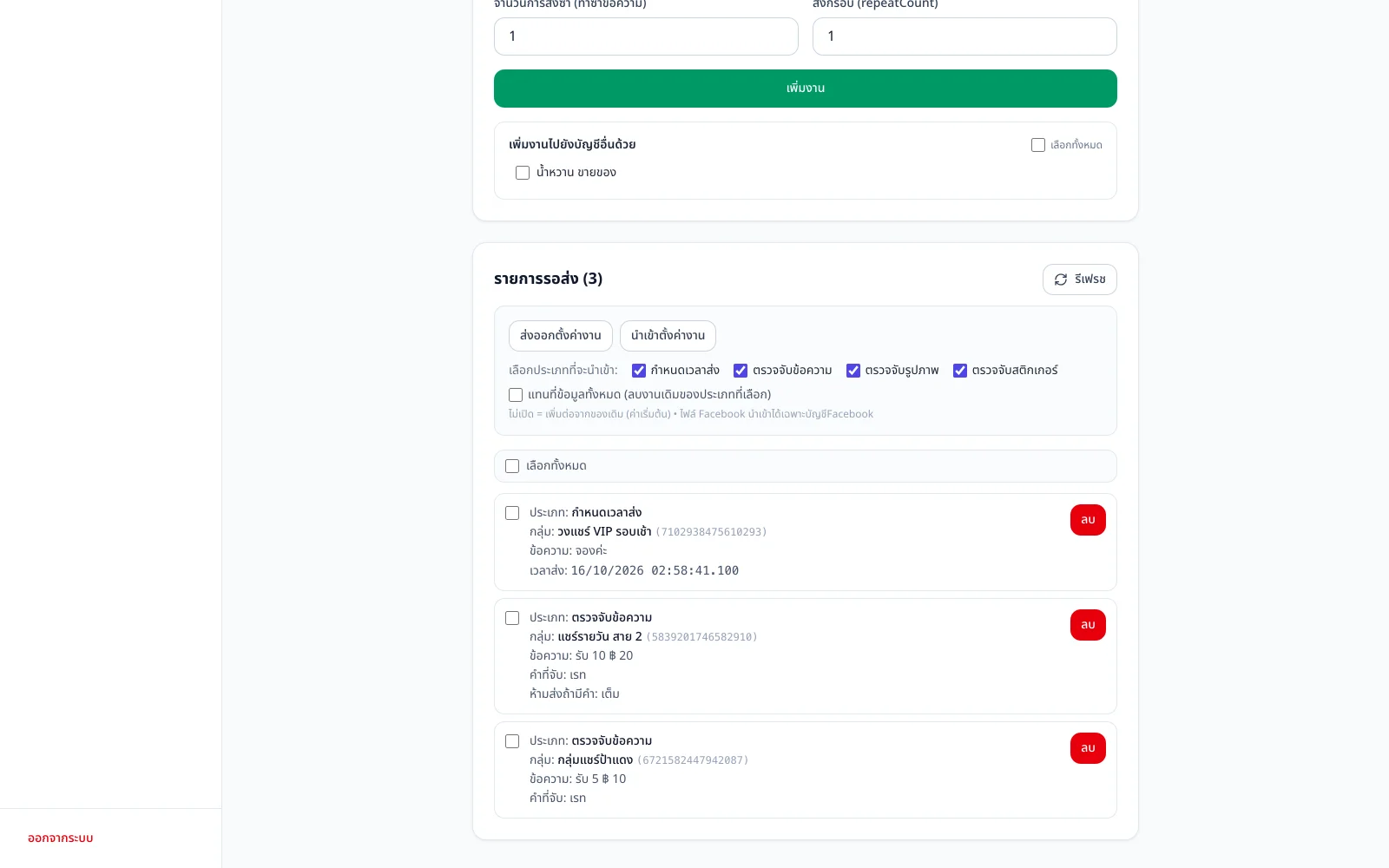Delete the แชร์รายวัน สาย 2 queue item
The width and height of the screenshot is (1389, 868).
[1088, 625]
